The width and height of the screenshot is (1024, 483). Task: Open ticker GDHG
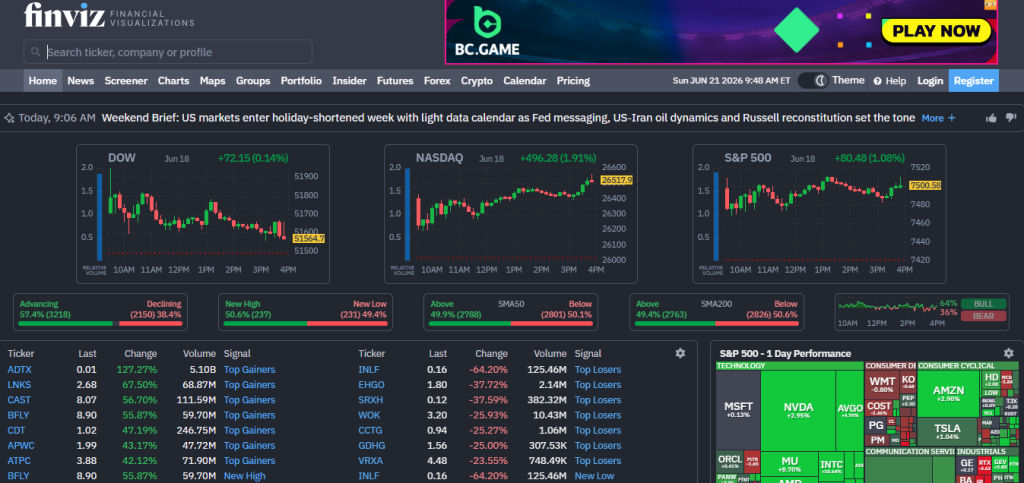click(x=372, y=445)
